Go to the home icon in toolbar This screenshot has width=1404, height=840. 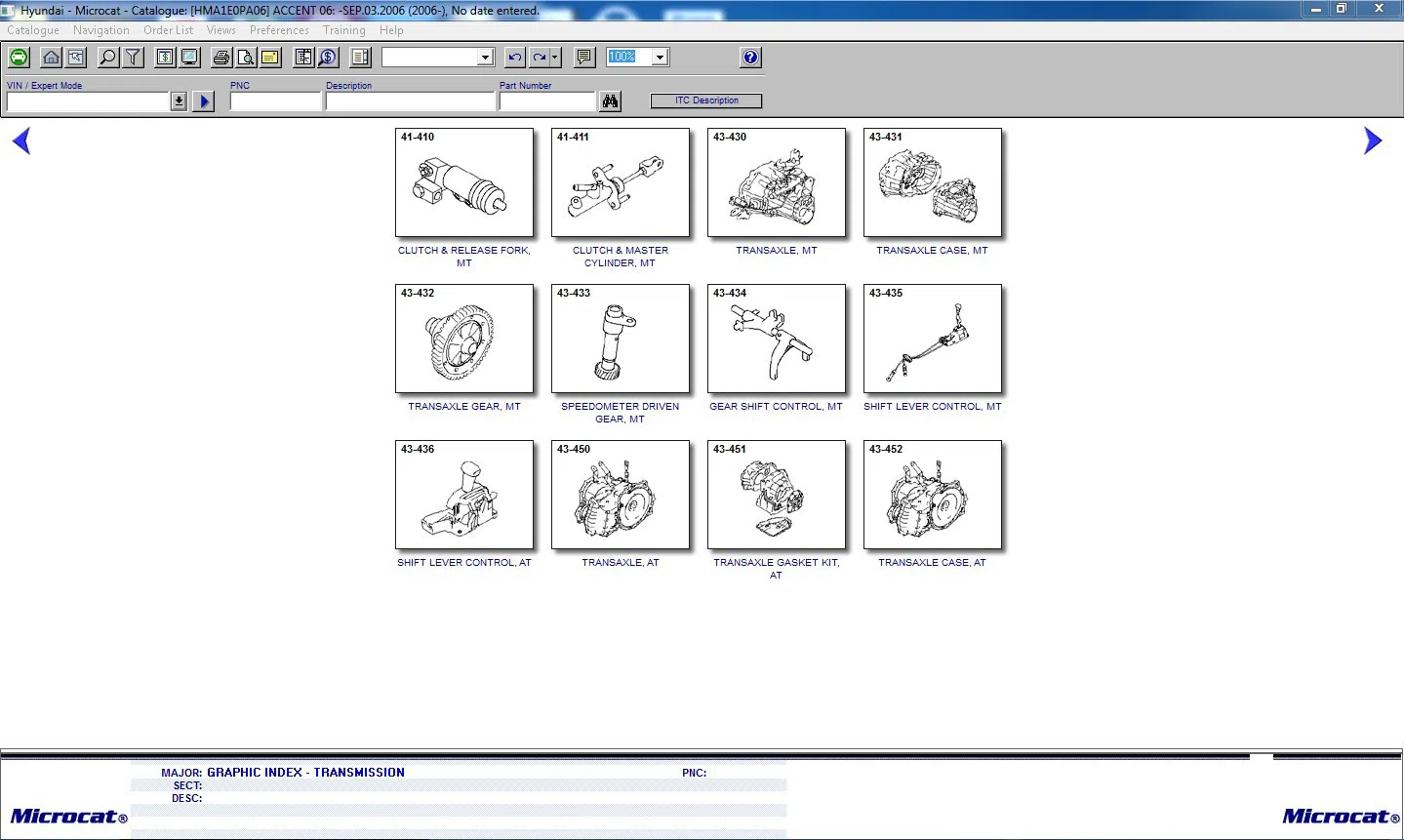click(x=52, y=58)
